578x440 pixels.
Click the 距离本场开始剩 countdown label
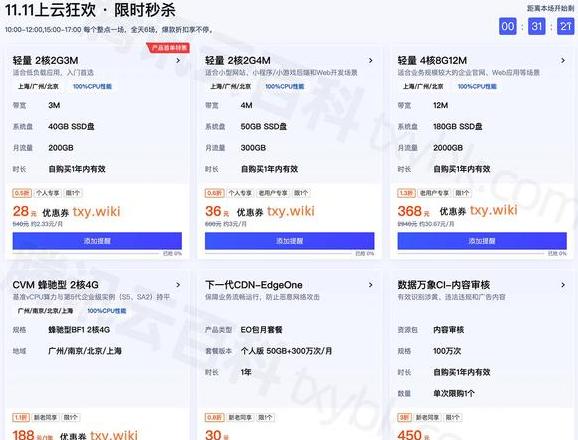pyautogui.click(x=550, y=8)
